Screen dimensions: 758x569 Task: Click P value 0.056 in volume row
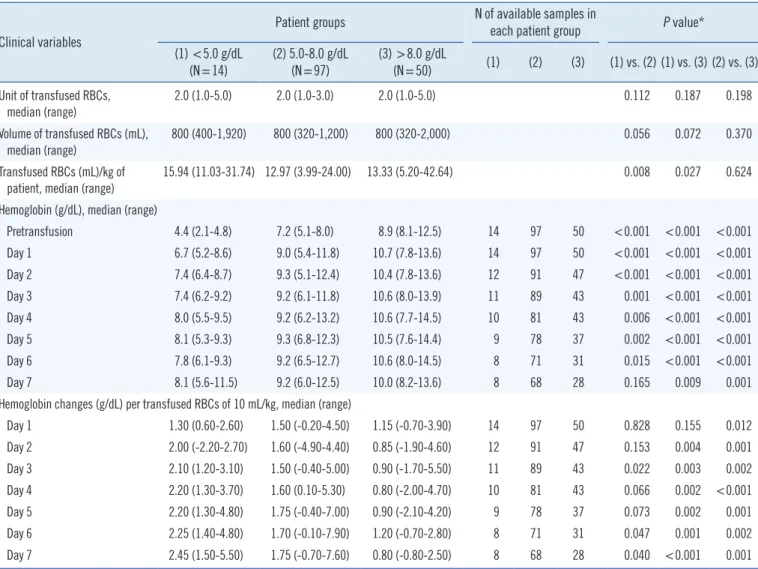pos(637,134)
